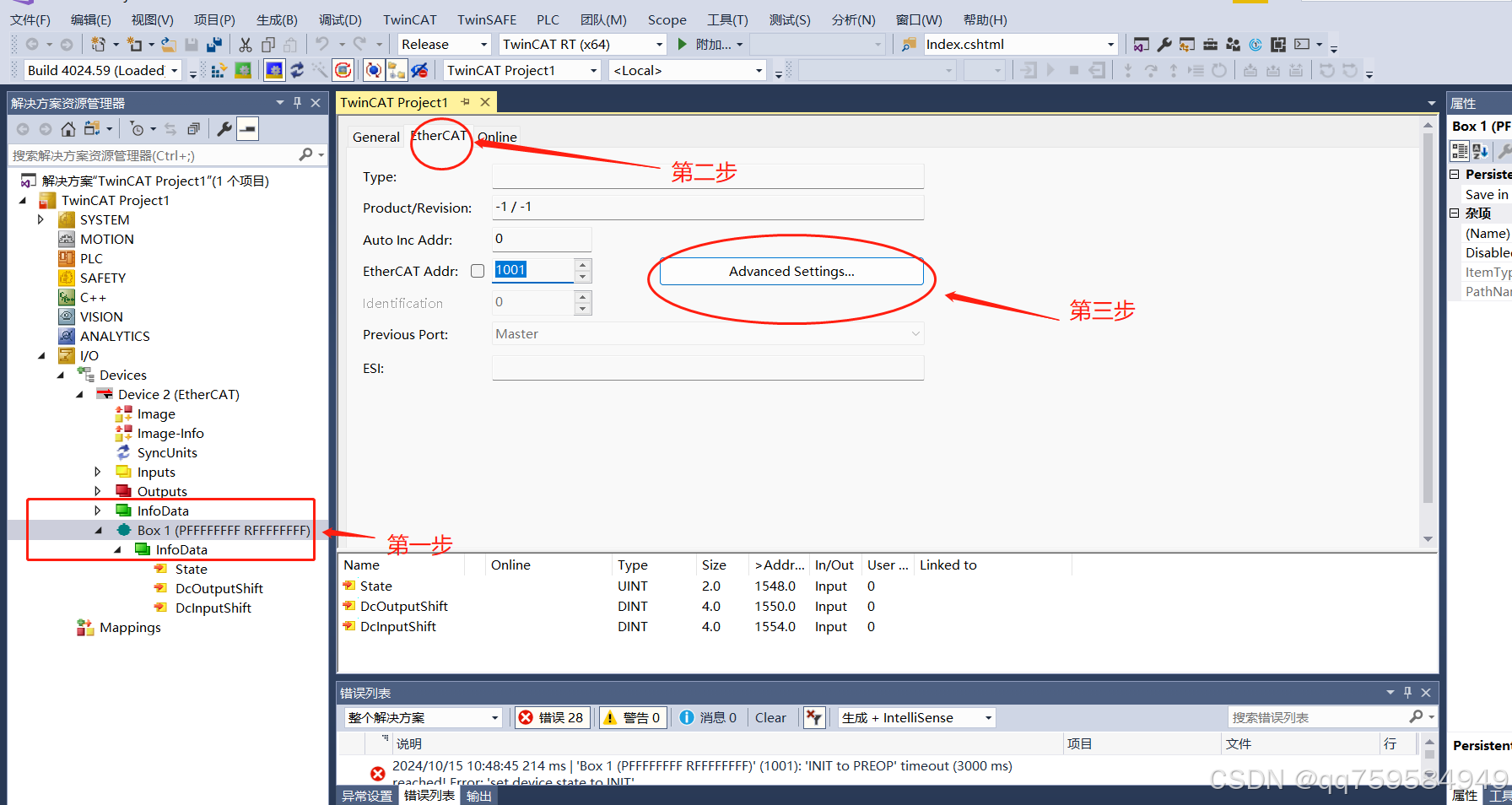Viewport: 1512px width, 805px height.
Task: Open the 生成 + IntelliSense dropdown
Action: click(917, 717)
